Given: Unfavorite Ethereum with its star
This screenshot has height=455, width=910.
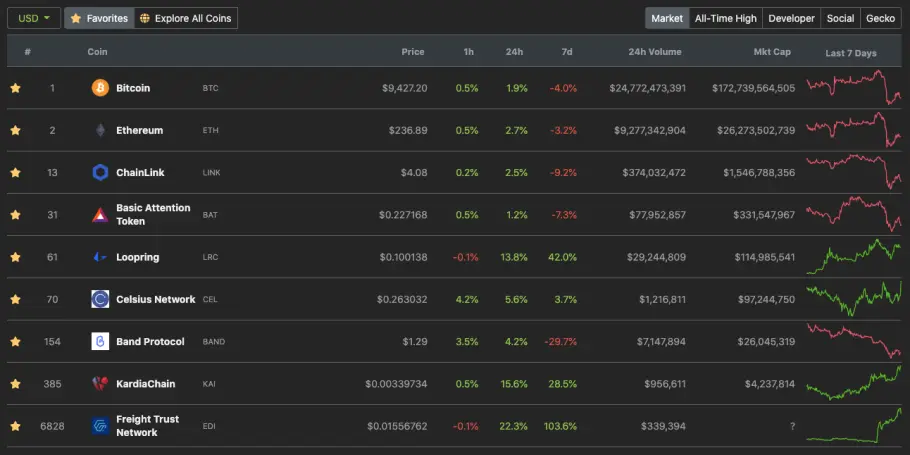Looking at the screenshot, I should (16, 131).
